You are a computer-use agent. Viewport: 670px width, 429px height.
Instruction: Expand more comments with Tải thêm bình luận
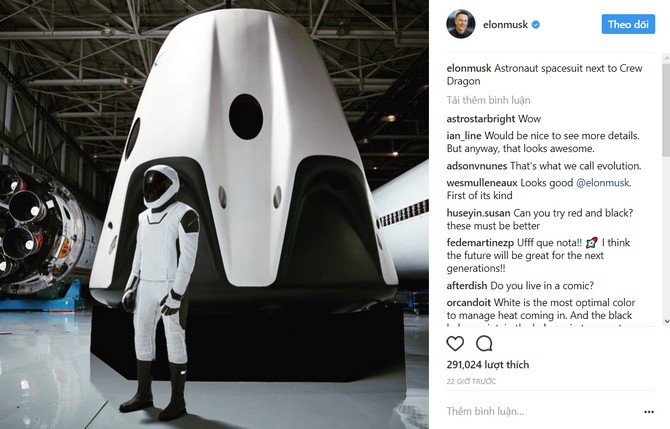point(488,100)
